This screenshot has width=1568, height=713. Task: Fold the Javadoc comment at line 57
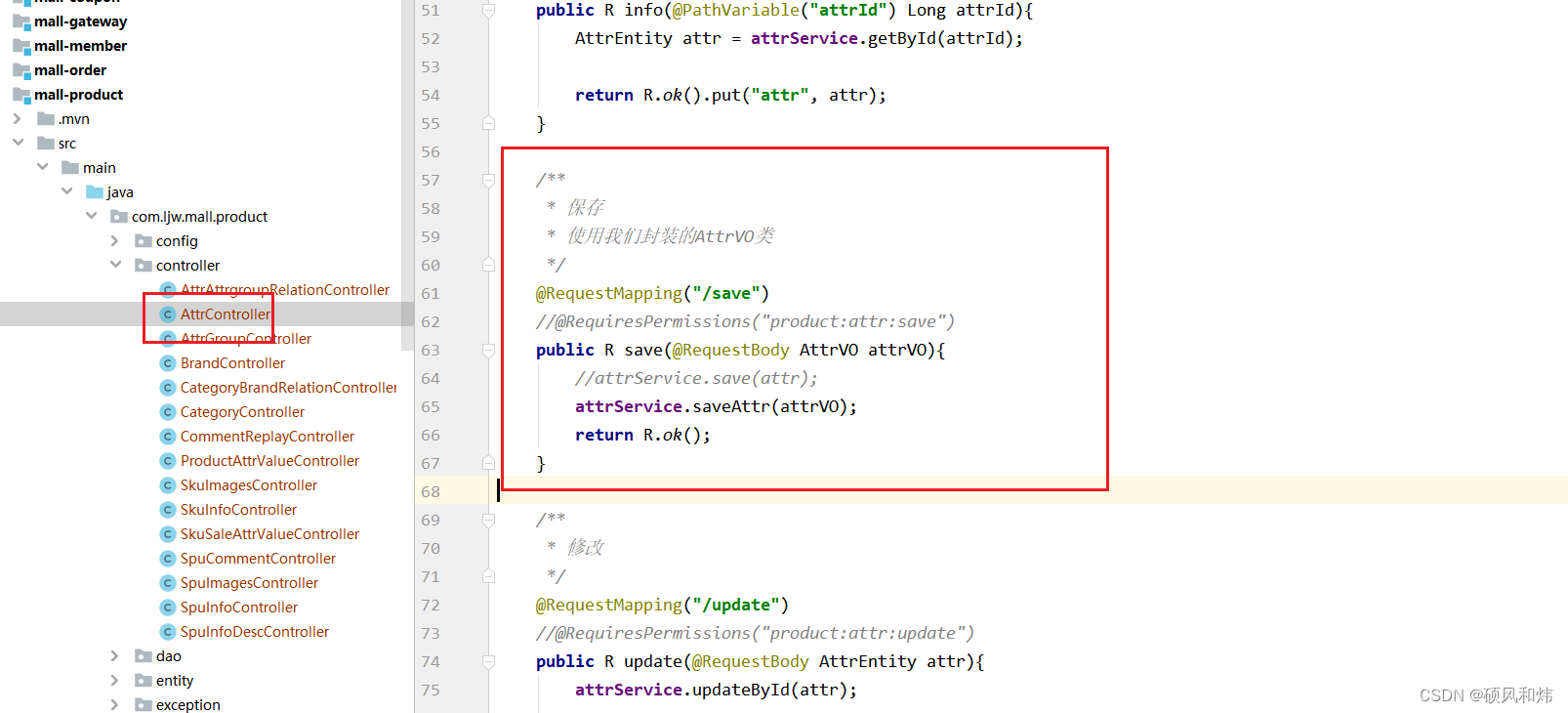point(488,180)
